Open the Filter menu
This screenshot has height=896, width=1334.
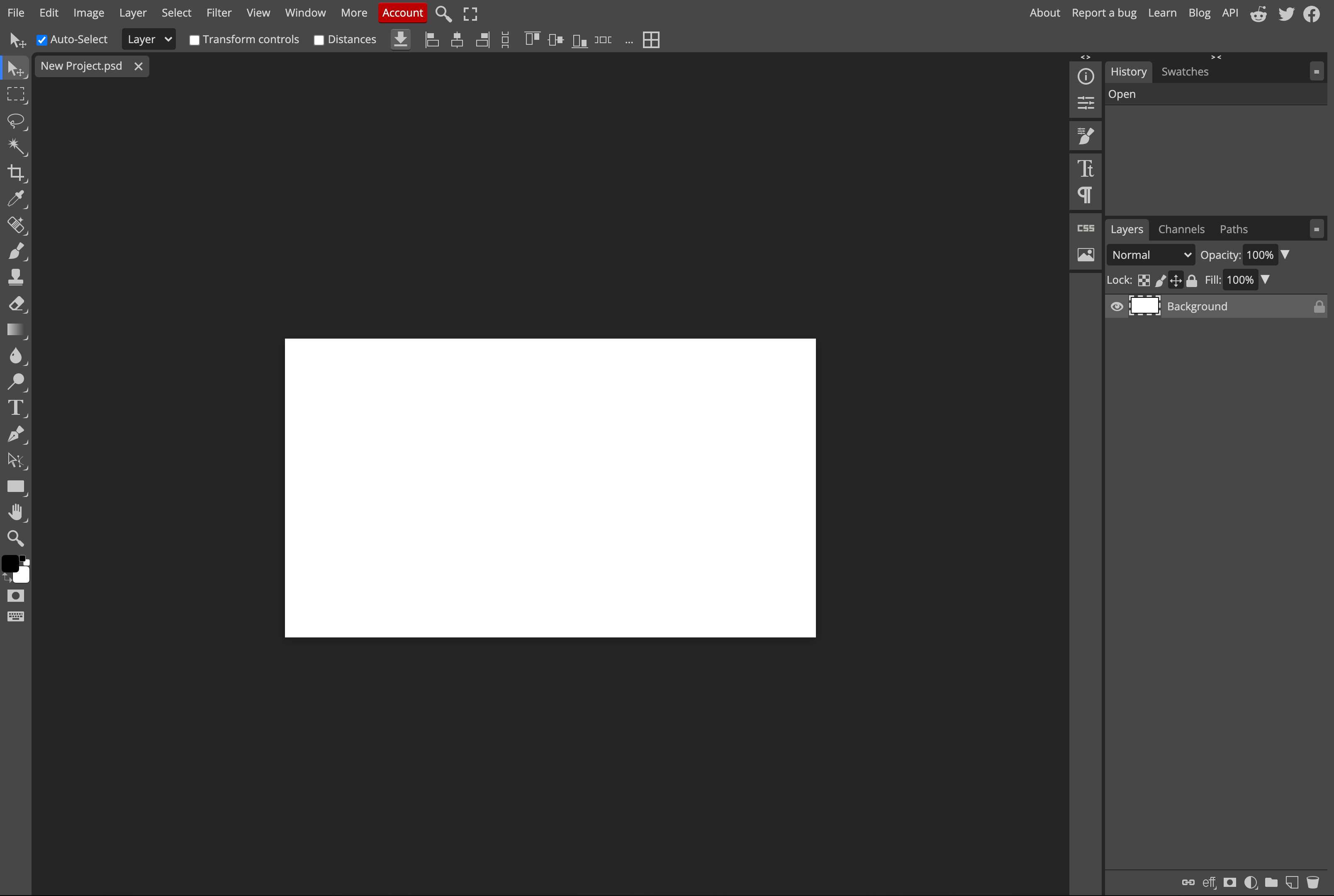(x=219, y=12)
